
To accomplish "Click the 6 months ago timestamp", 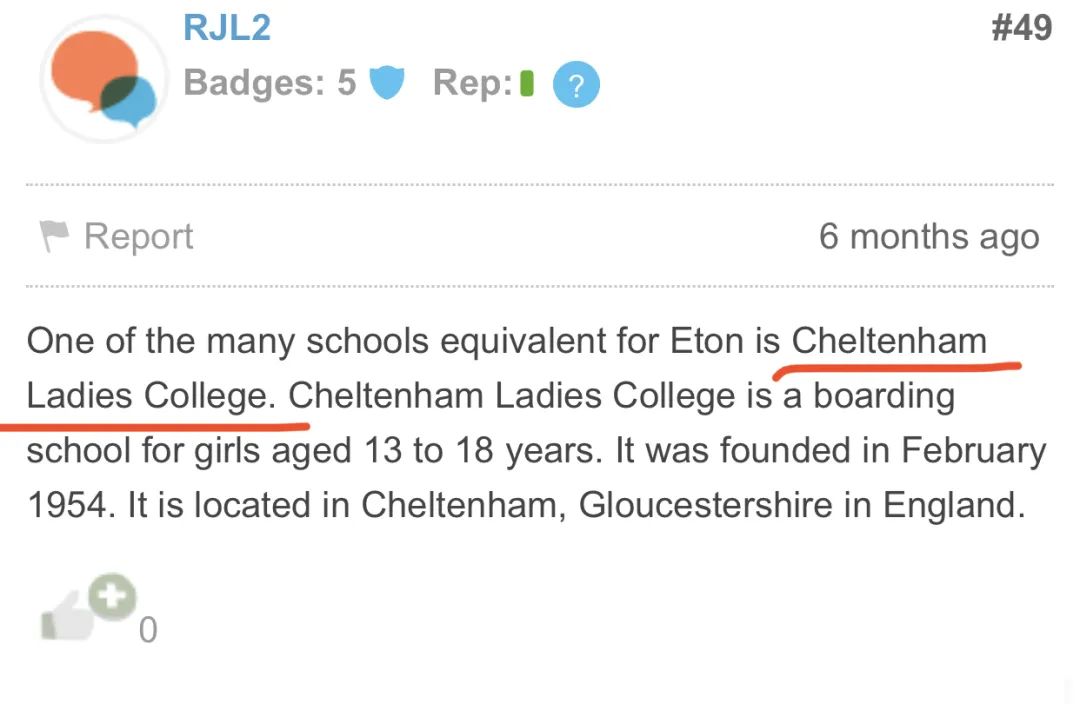I will 931,236.
